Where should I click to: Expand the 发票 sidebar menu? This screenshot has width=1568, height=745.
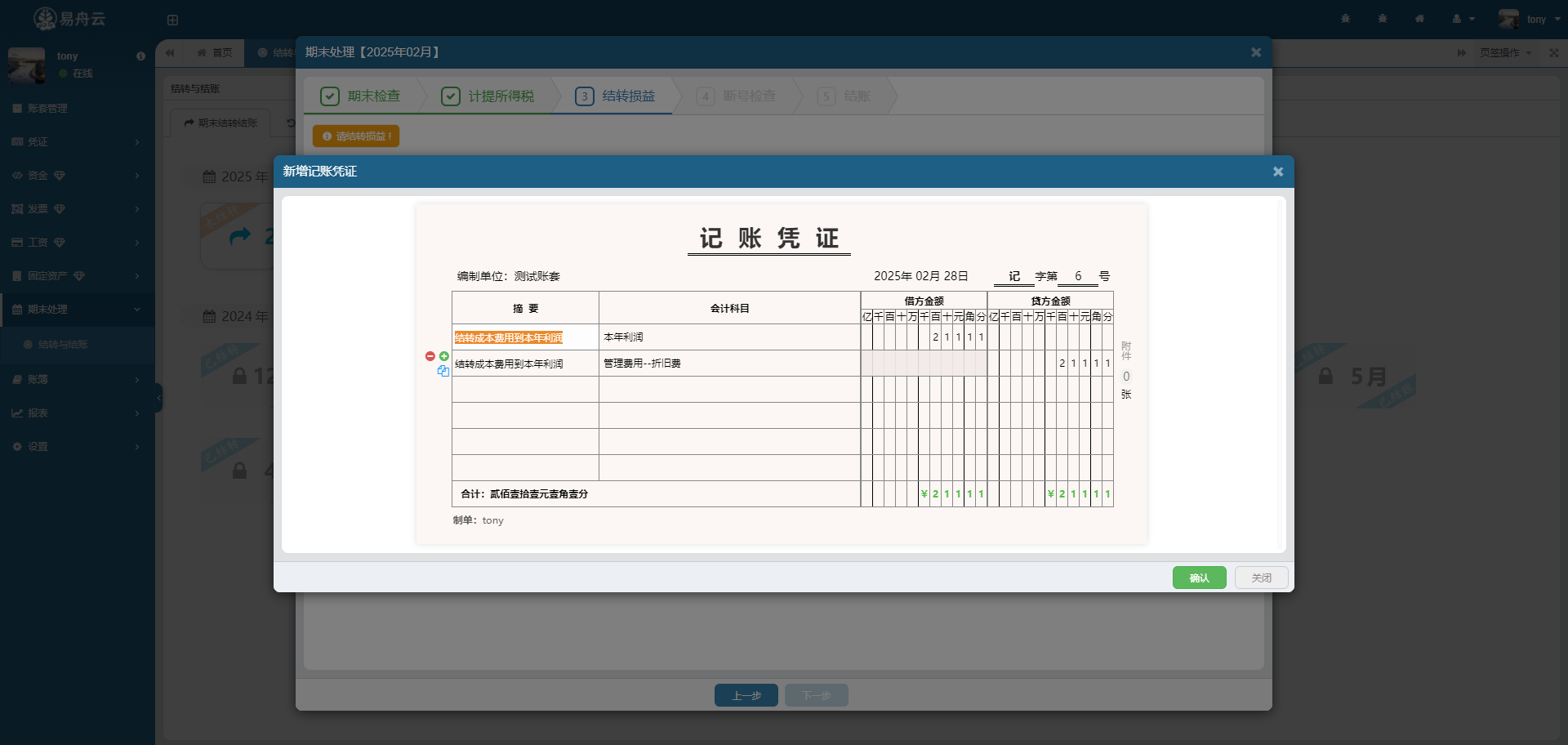pos(78,209)
